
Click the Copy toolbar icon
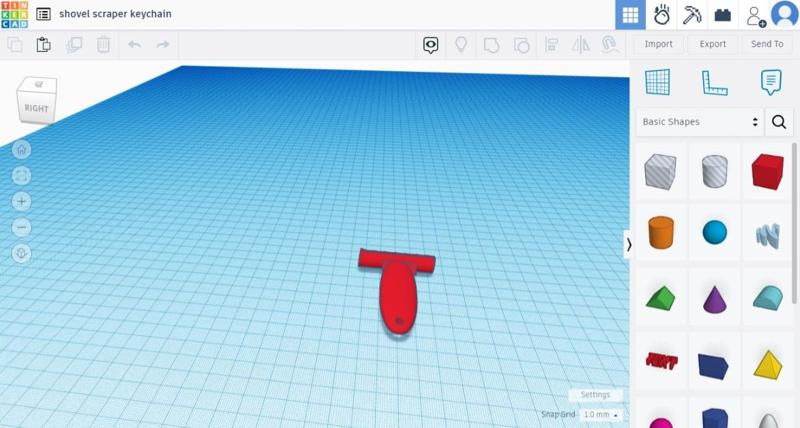pyautogui.click(x=15, y=44)
